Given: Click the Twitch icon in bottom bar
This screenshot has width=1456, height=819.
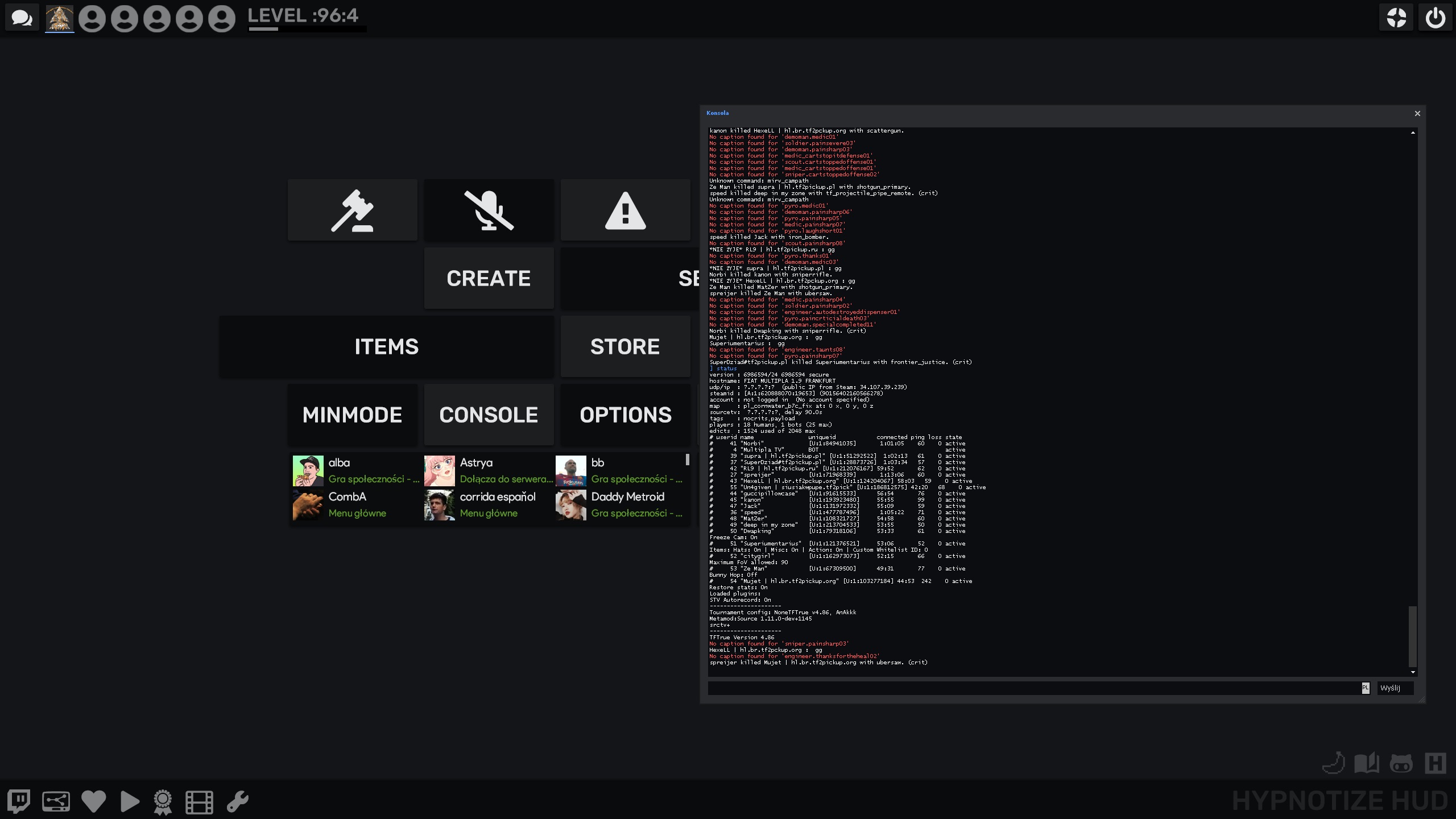Looking at the screenshot, I should coord(19,801).
